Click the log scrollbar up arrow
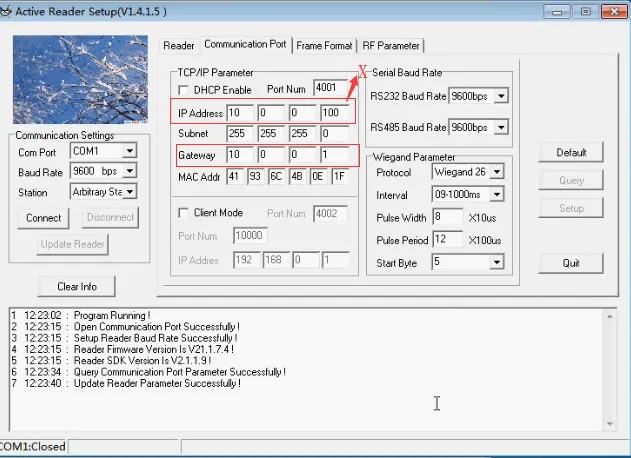Screen dimensions: 631x458 610,316
